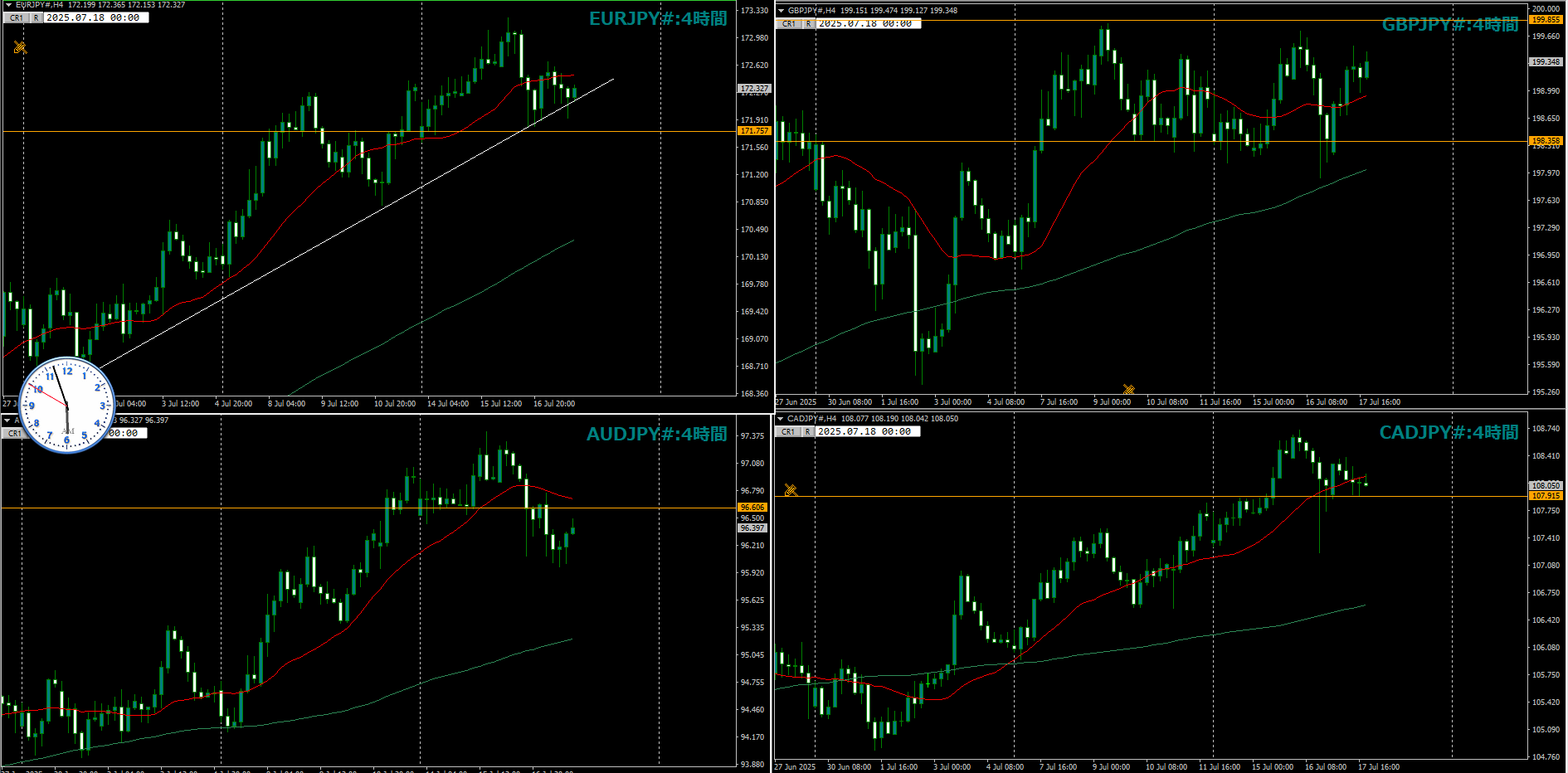
Task: Open the CADJPY chart header dropdown triangle
Action: point(780,419)
